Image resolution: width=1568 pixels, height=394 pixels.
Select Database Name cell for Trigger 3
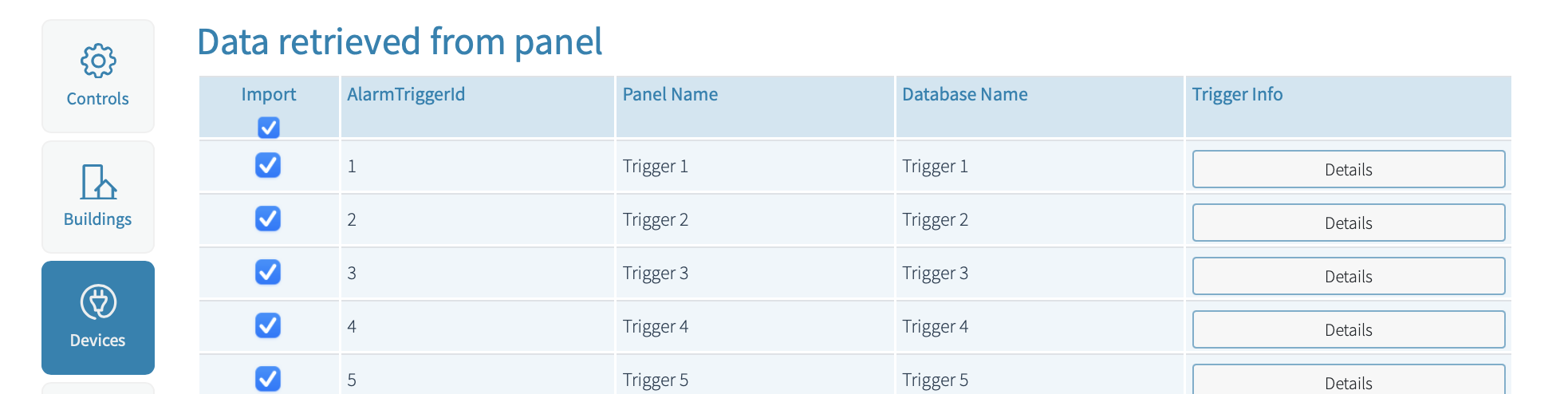(x=935, y=274)
